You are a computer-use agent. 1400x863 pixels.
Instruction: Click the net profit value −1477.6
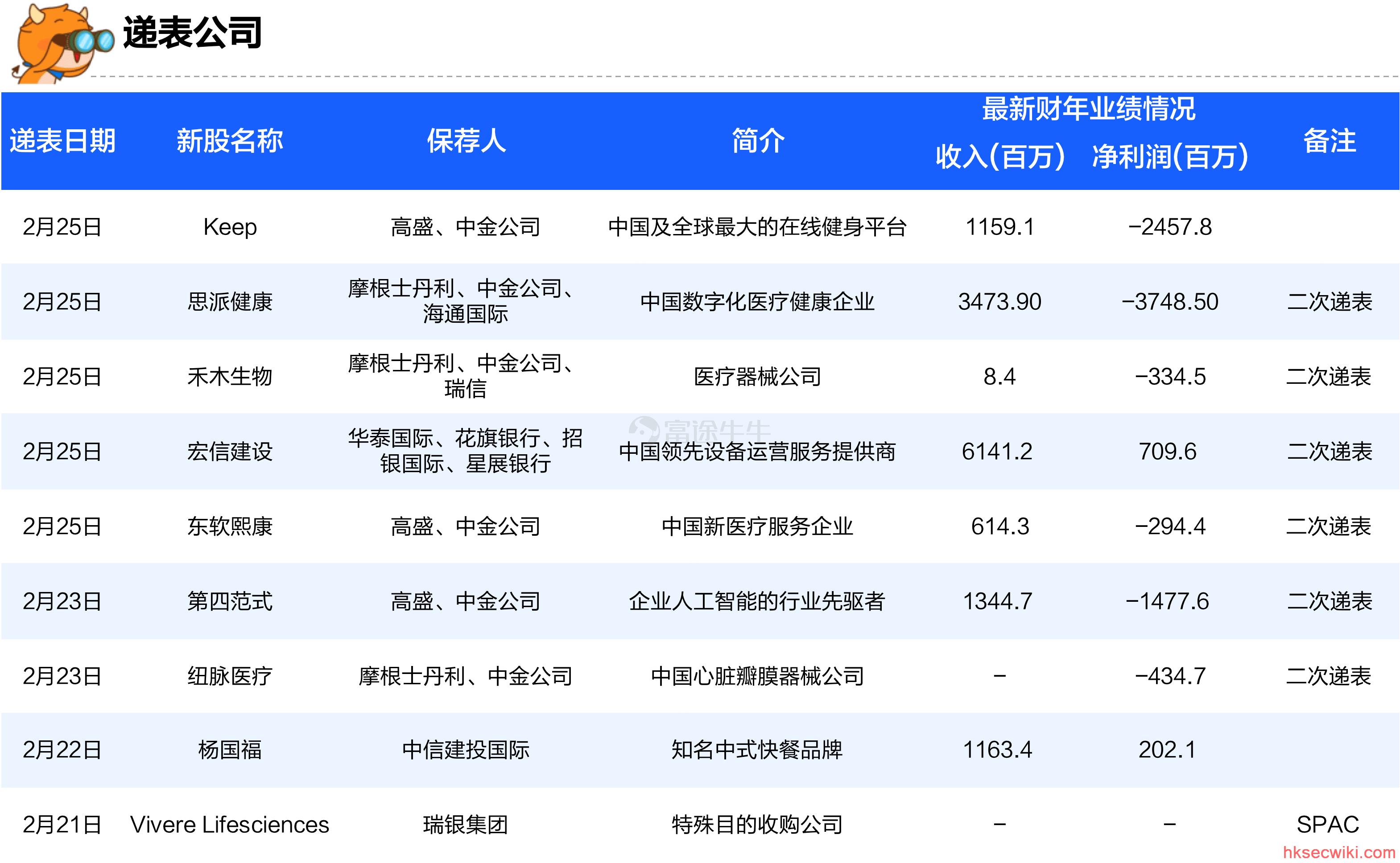(1168, 601)
